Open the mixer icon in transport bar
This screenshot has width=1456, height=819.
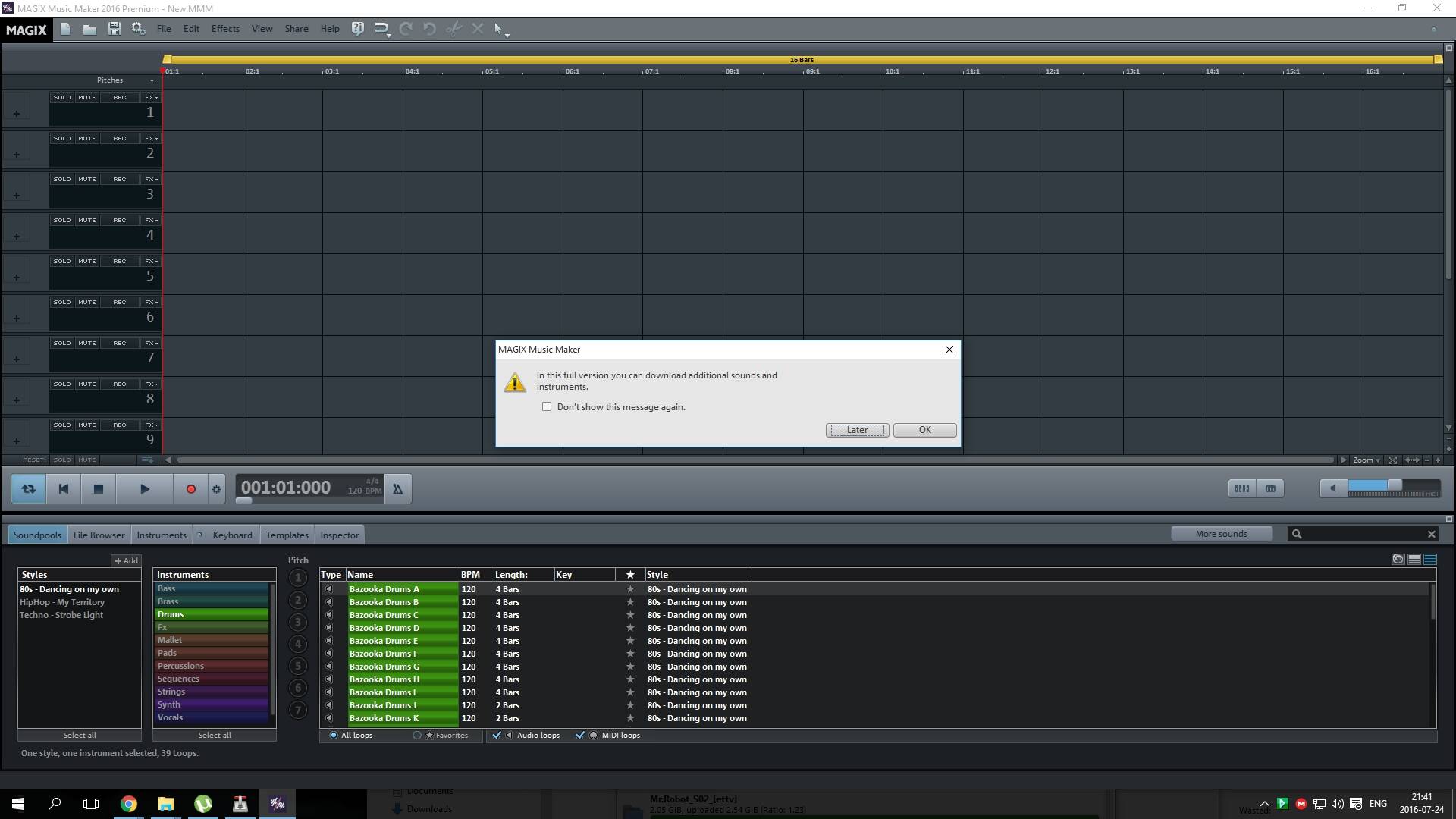click(x=1242, y=488)
